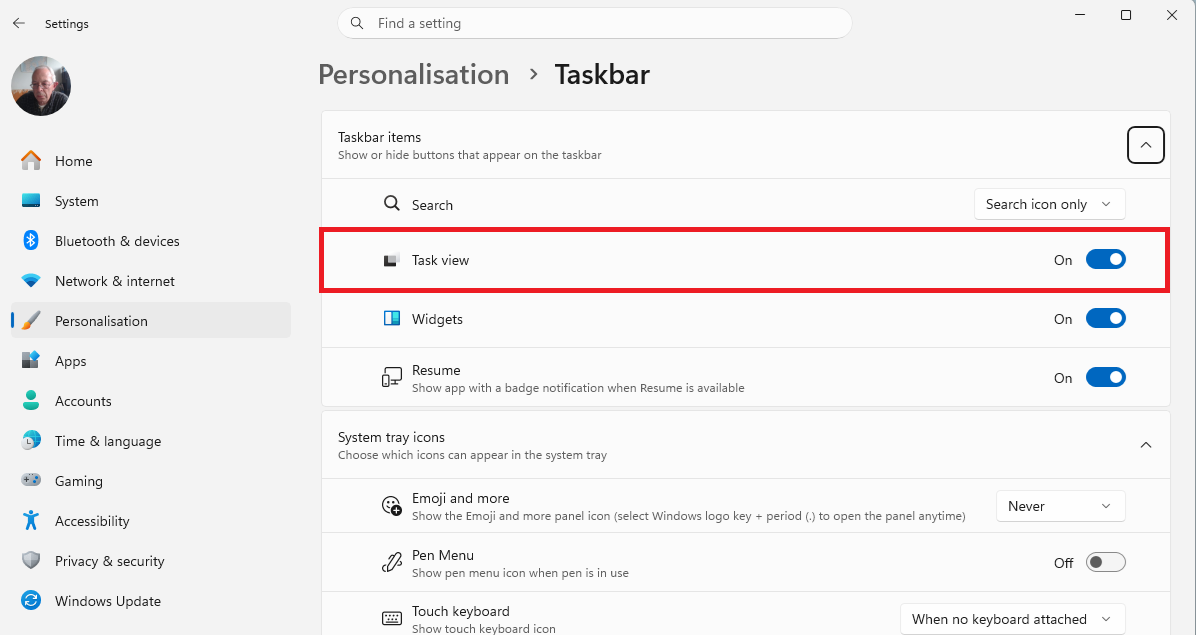This screenshot has width=1196, height=635.
Task: Open Windows Update via its icon
Action: tap(31, 601)
